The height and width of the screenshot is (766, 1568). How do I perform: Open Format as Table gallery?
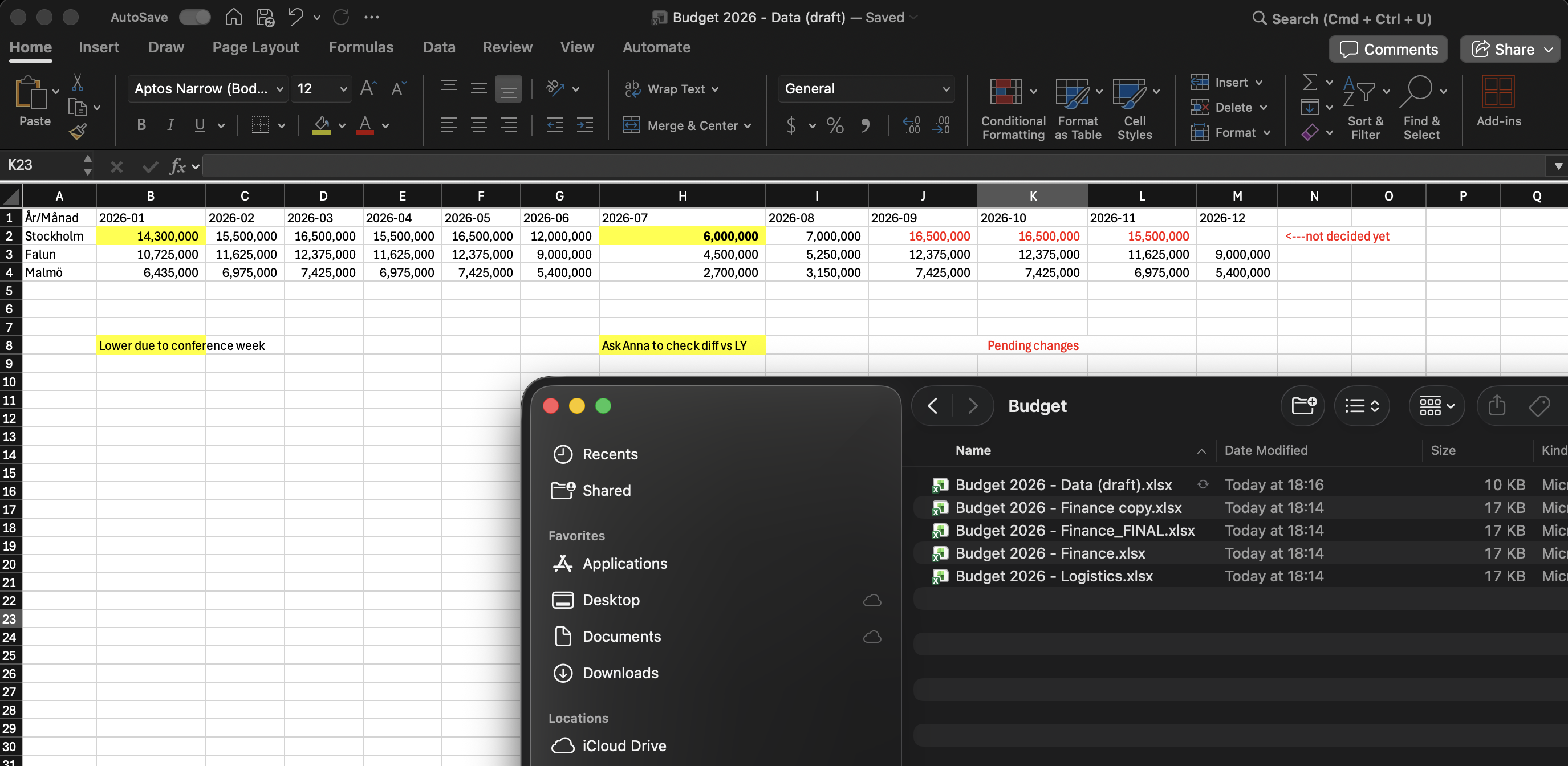(x=1078, y=109)
